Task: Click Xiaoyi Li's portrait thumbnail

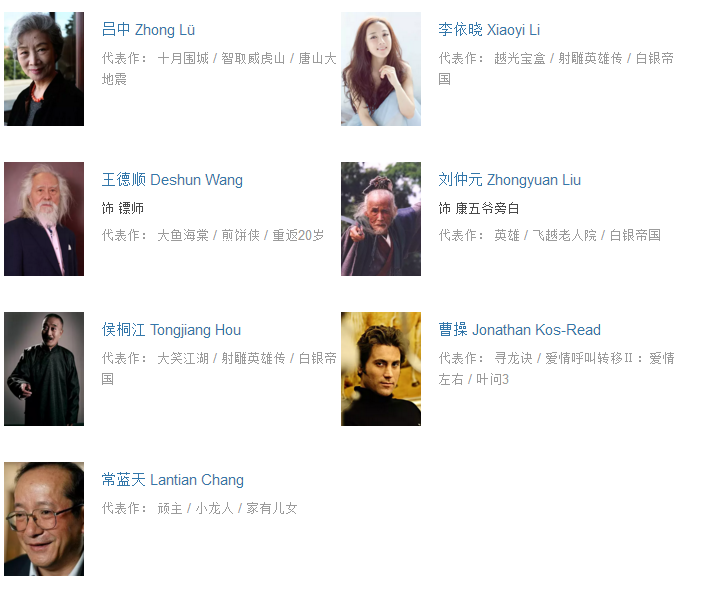Action: [x=381, y=69]
